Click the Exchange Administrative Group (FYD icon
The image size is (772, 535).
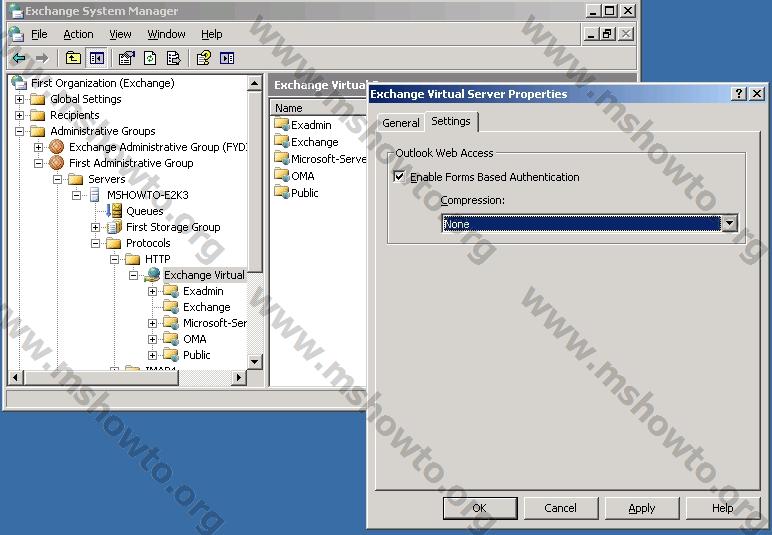[57, 147]
